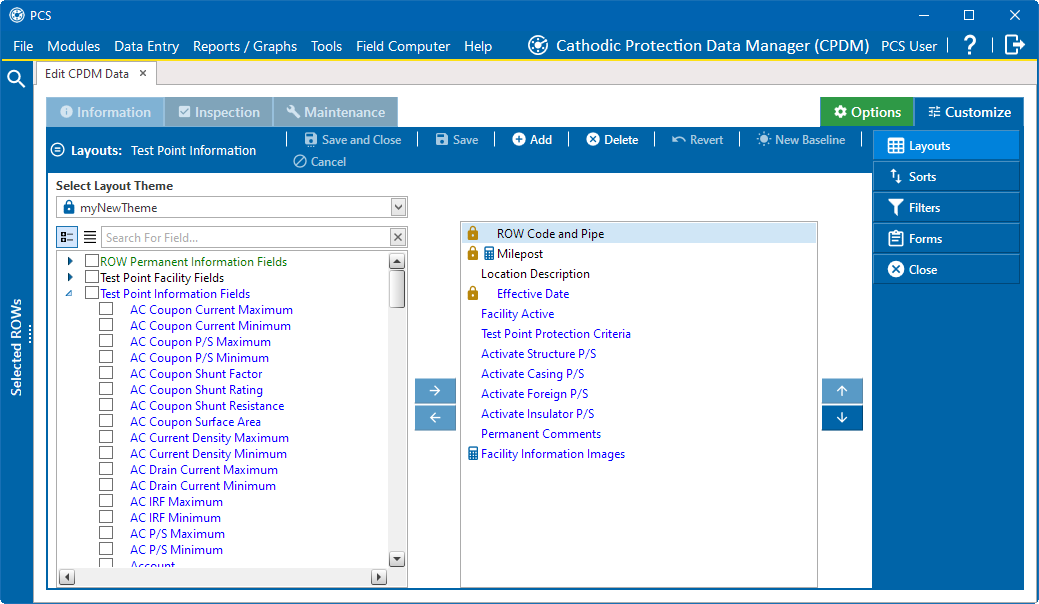Click the Save button
This screenshot has width=1039, height=604.
click(457, 140)
